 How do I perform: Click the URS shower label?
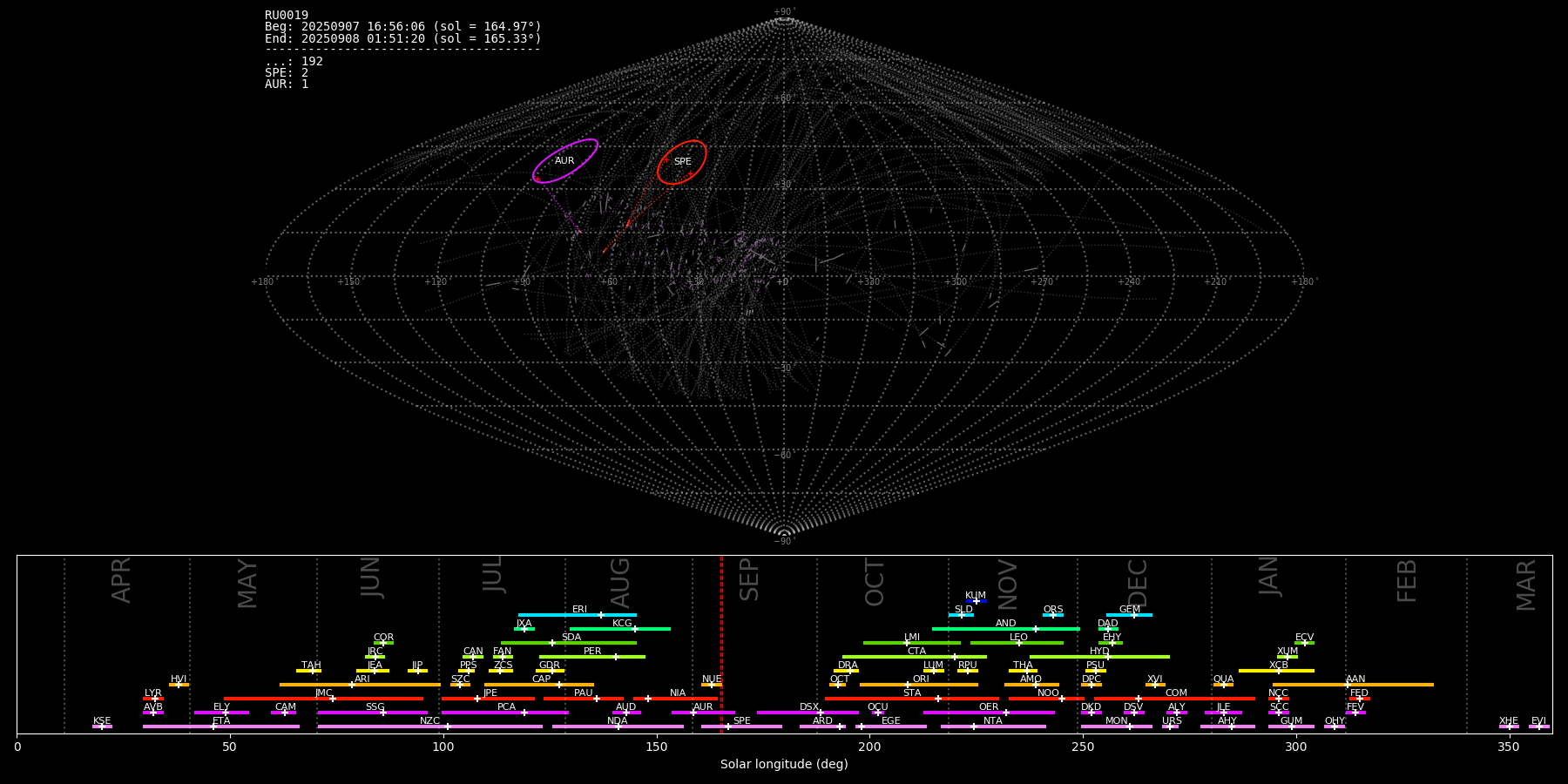pyautogui.click(x=1173, y=721)
